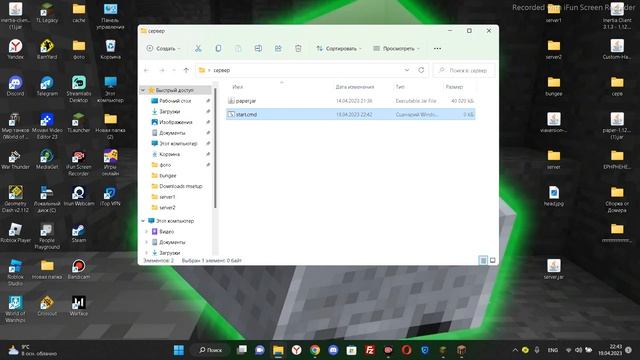This screenshot has height=360, width=640.
Task: Click the Поиск в: сервер search box
Action: tap(464, 70)
